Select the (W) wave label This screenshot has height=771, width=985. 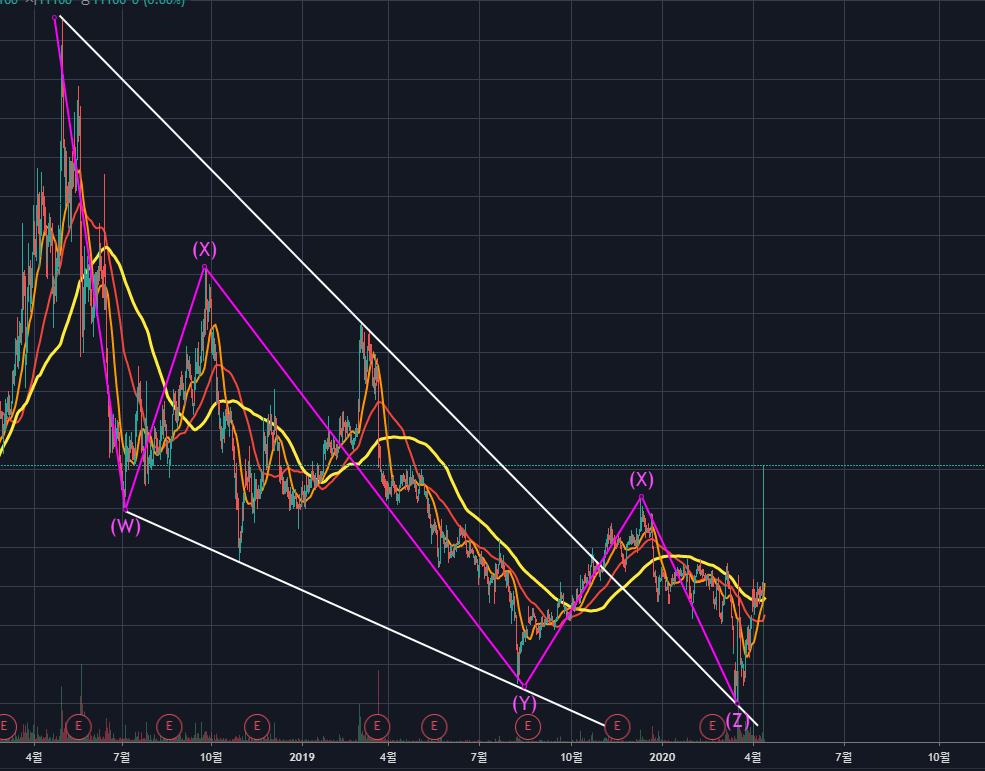point(126,526)
